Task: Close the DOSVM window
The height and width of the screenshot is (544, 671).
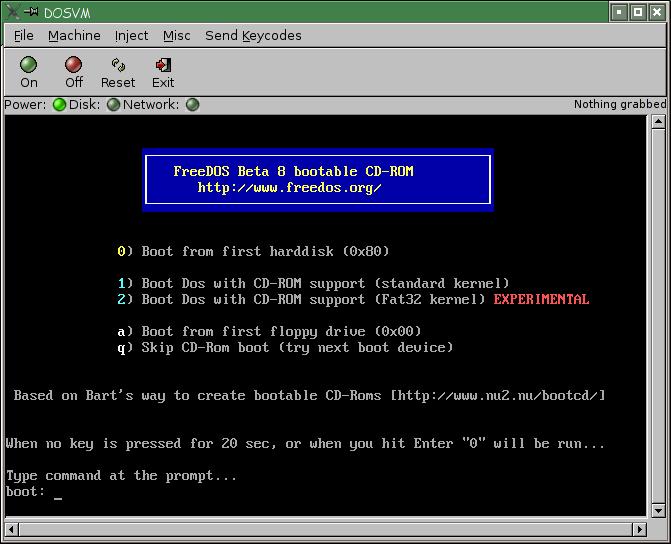Action: coord(657,12)
